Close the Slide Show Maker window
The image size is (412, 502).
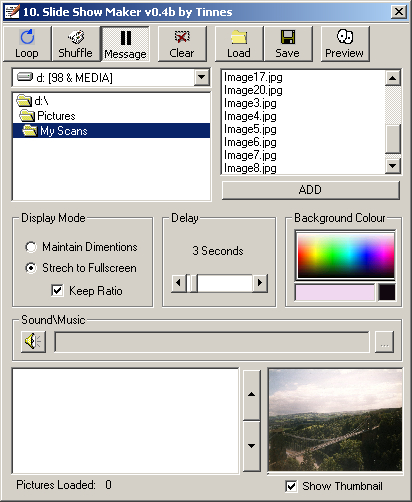[x=398, y=12]
